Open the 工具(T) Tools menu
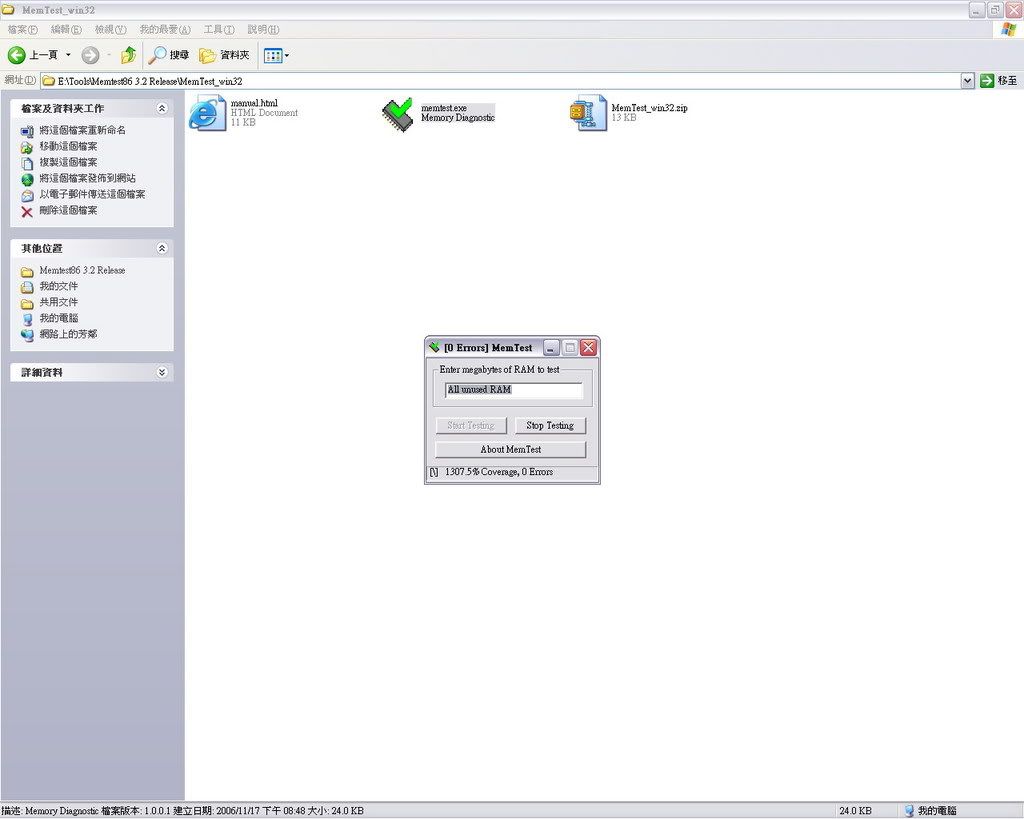This screenshot has height=819, width=1024. point(219,29)
